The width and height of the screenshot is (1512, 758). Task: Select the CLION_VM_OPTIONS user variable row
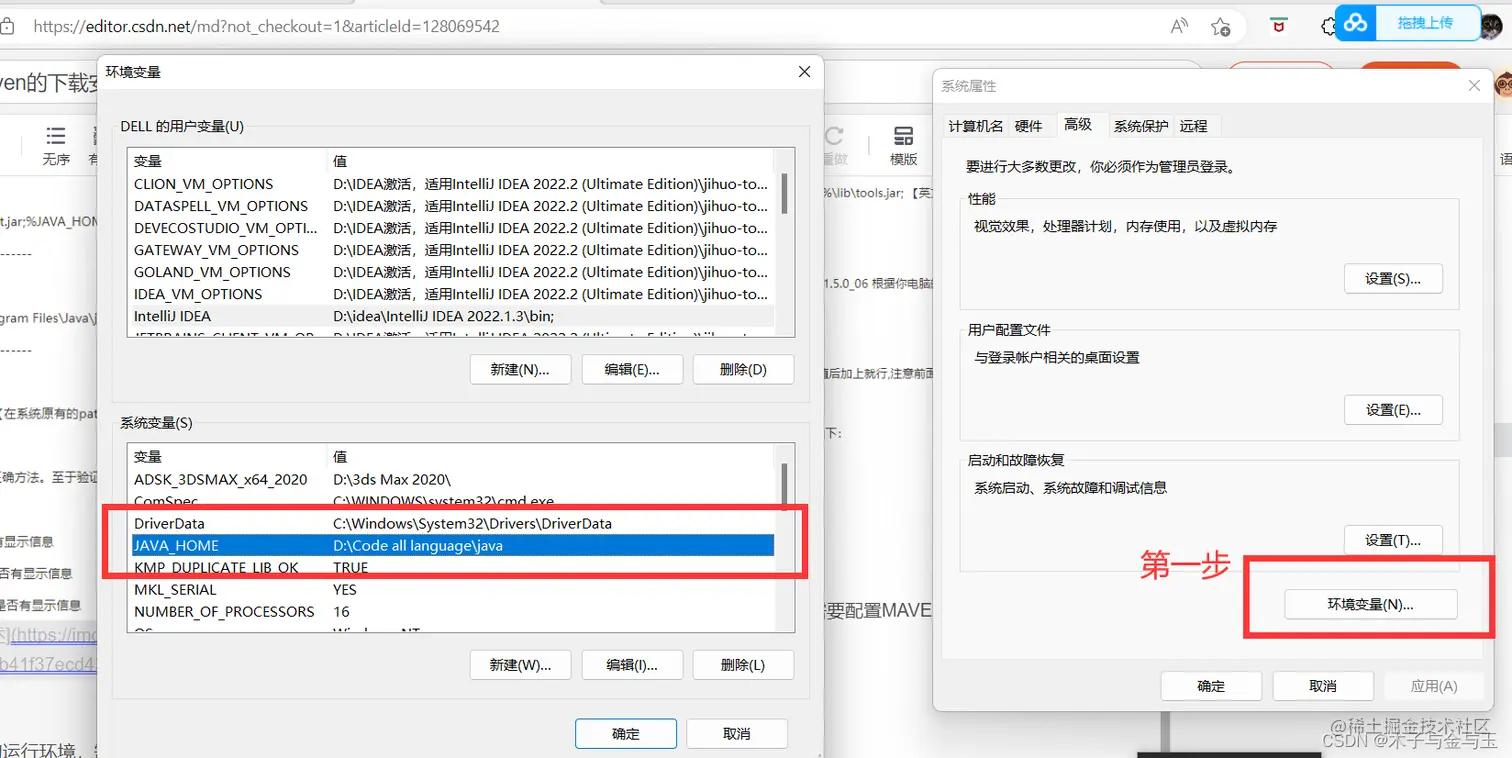click(452, 184)
